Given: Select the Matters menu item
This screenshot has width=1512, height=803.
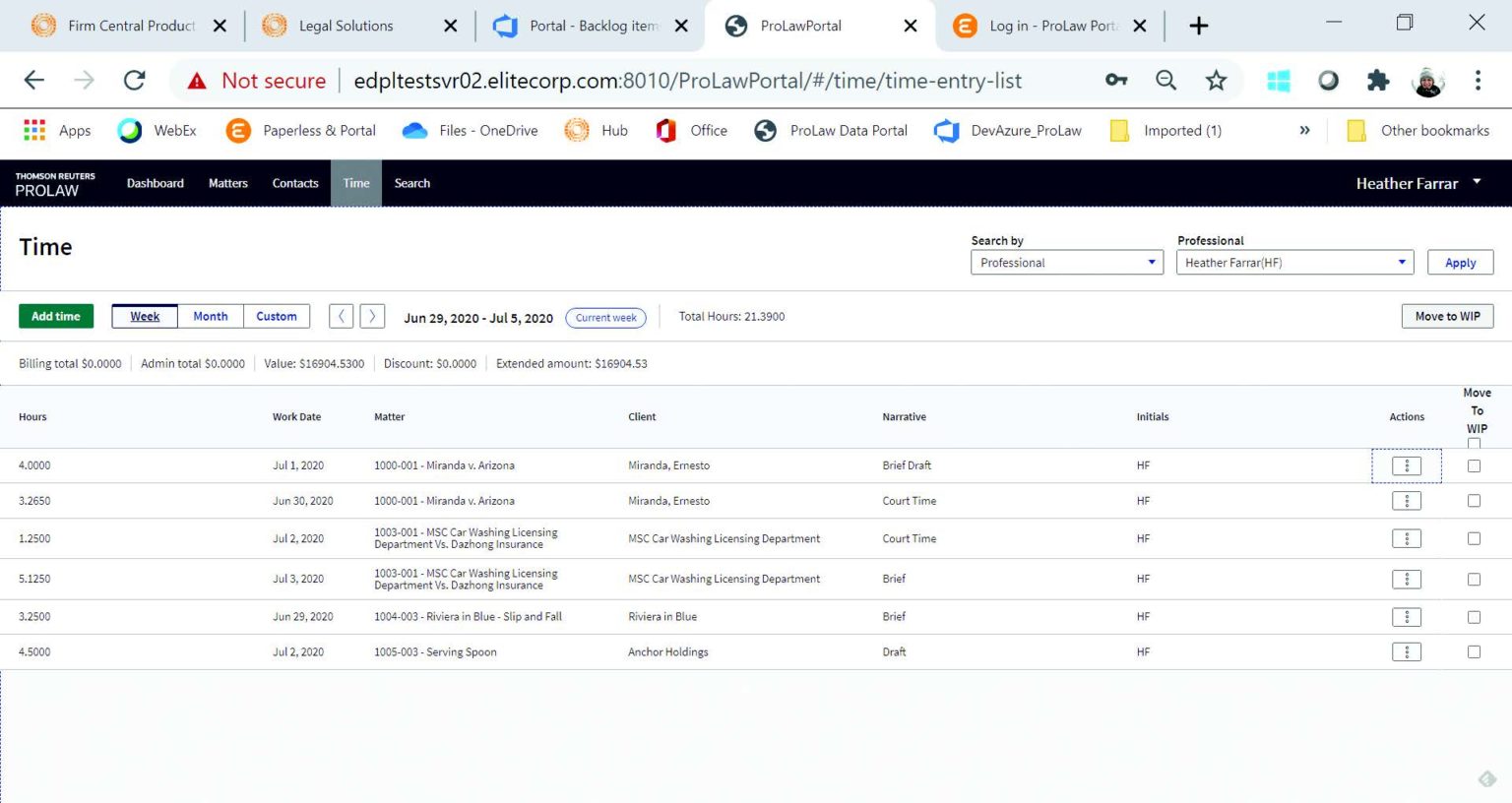Looking at the screenshot, I should coord(228,183).
